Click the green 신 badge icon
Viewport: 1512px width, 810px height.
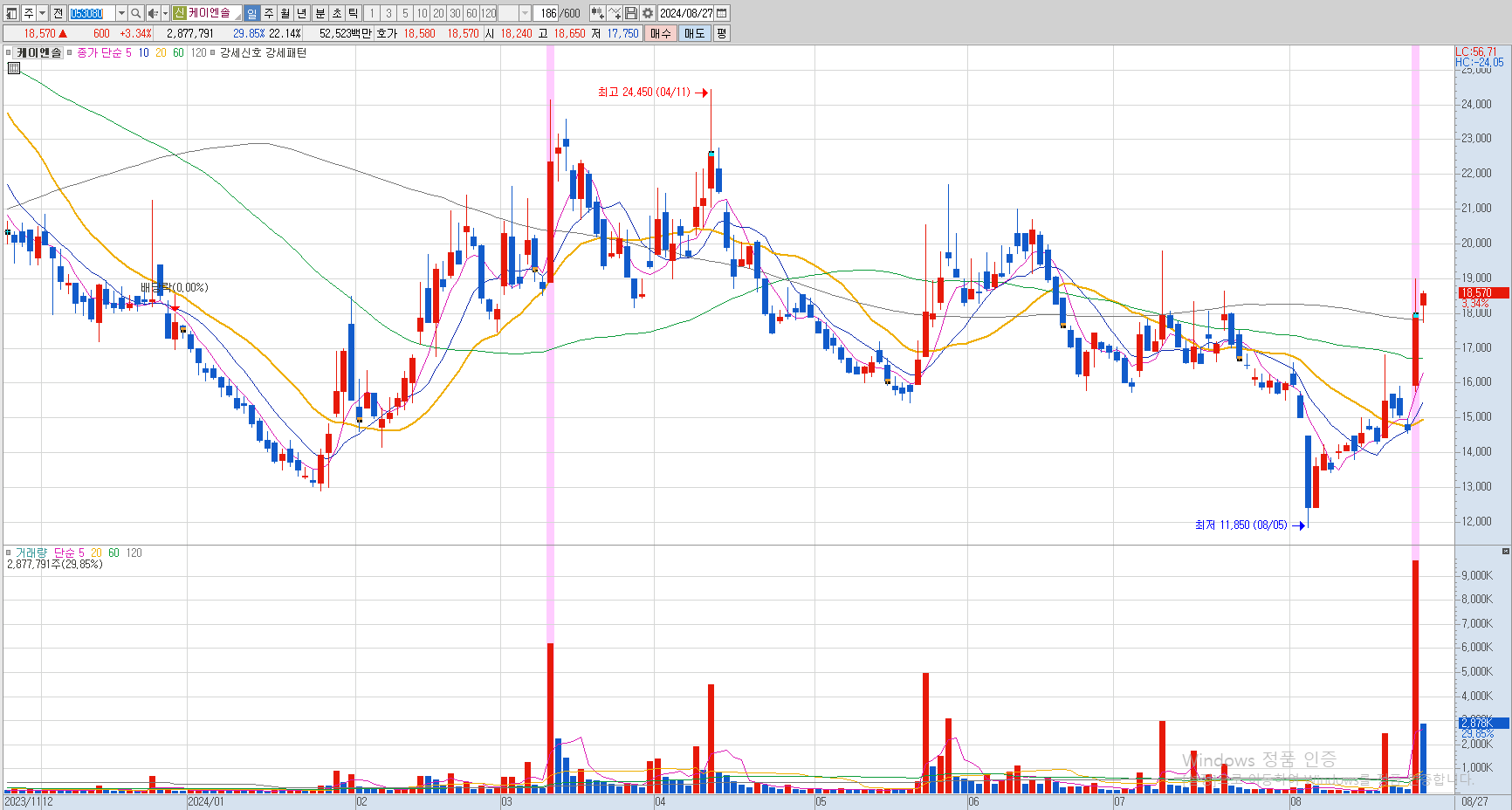tap(179, 13)
